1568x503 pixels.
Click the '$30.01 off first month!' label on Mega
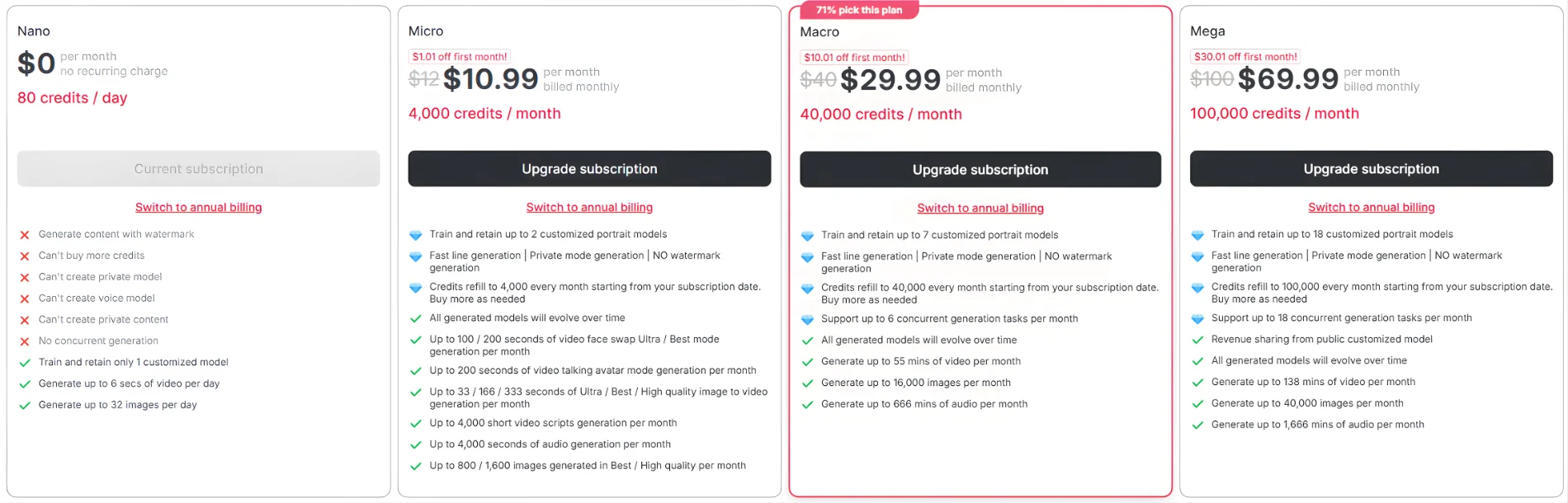pos(1246,56)
